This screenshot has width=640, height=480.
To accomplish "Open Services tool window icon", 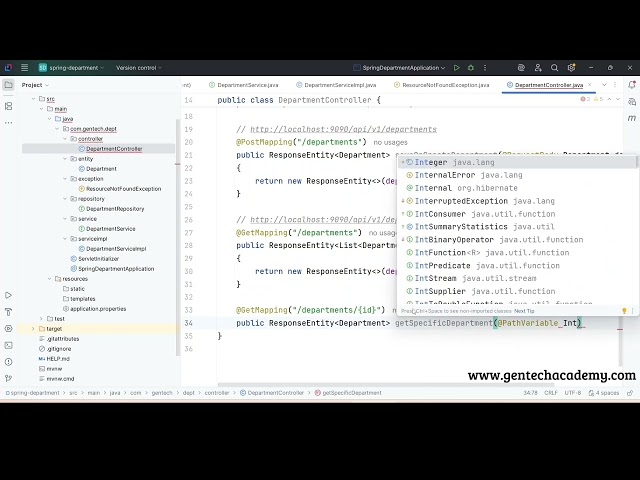I will [x=8, y=329].
